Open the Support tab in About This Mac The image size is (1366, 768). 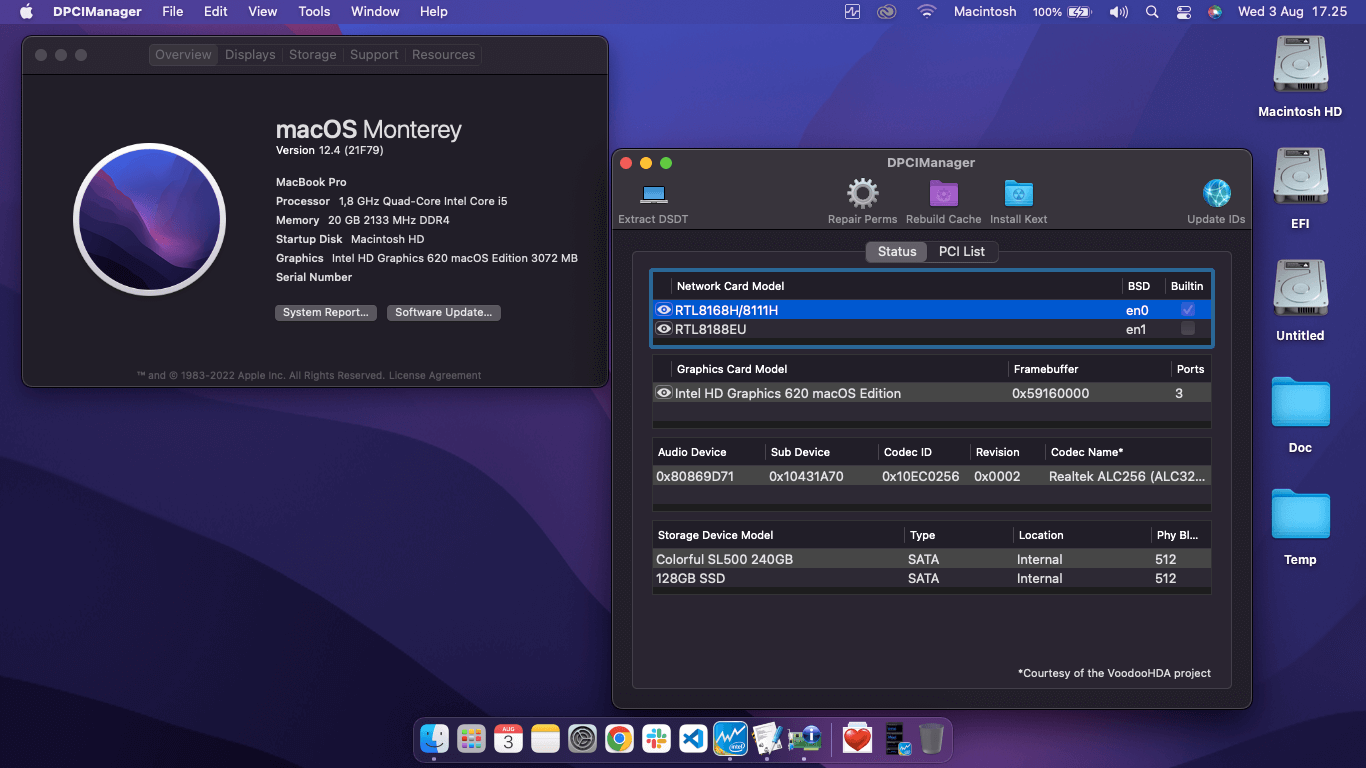(x=374, y=55)
